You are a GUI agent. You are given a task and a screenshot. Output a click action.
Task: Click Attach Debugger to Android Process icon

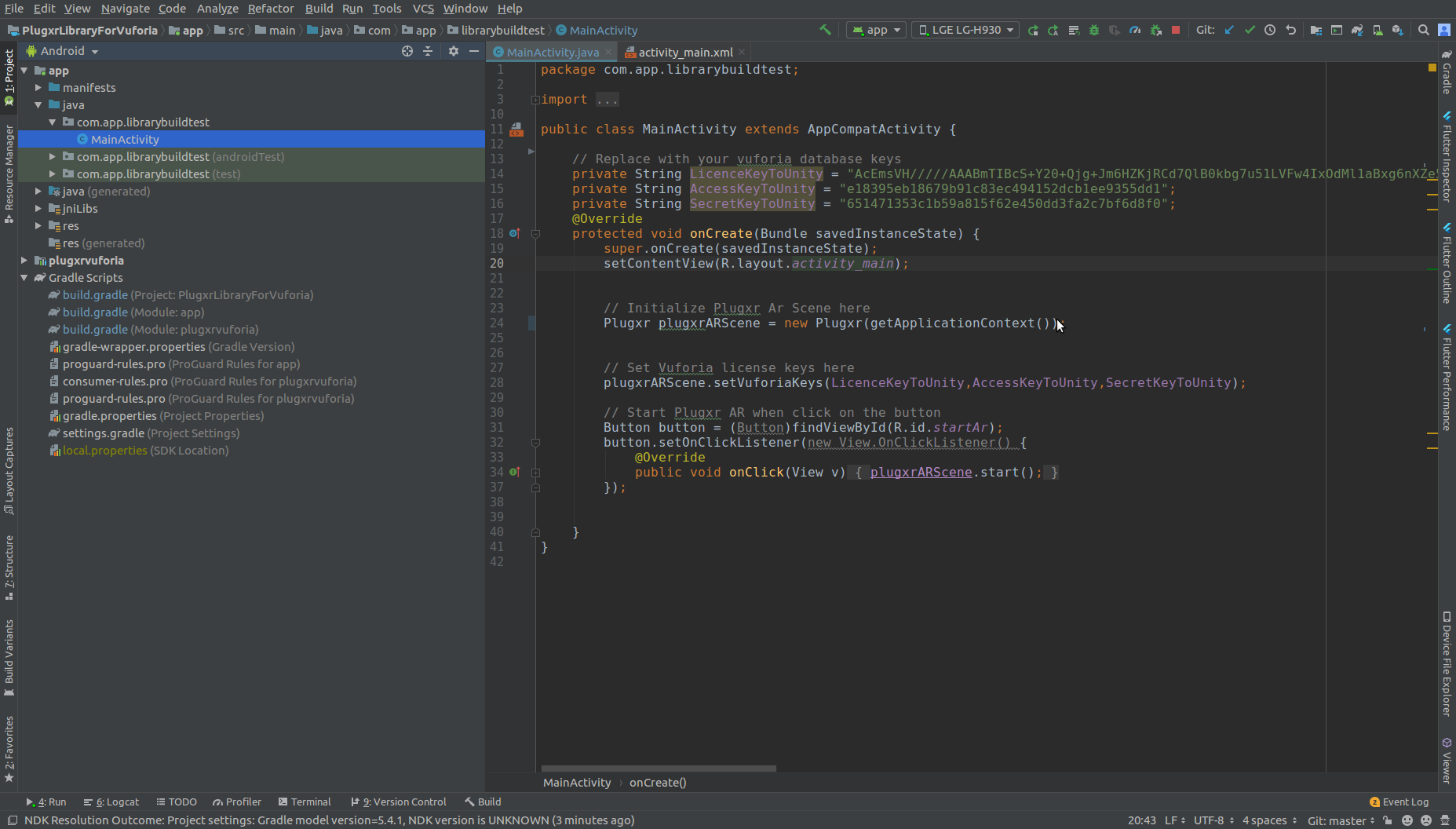(x=1155, y=30)
